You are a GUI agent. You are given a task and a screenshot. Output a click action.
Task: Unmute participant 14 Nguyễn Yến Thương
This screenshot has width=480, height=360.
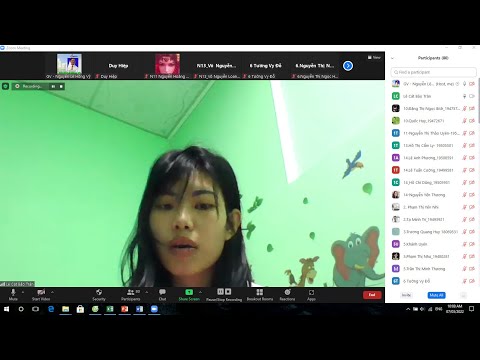tap(464, 195)
